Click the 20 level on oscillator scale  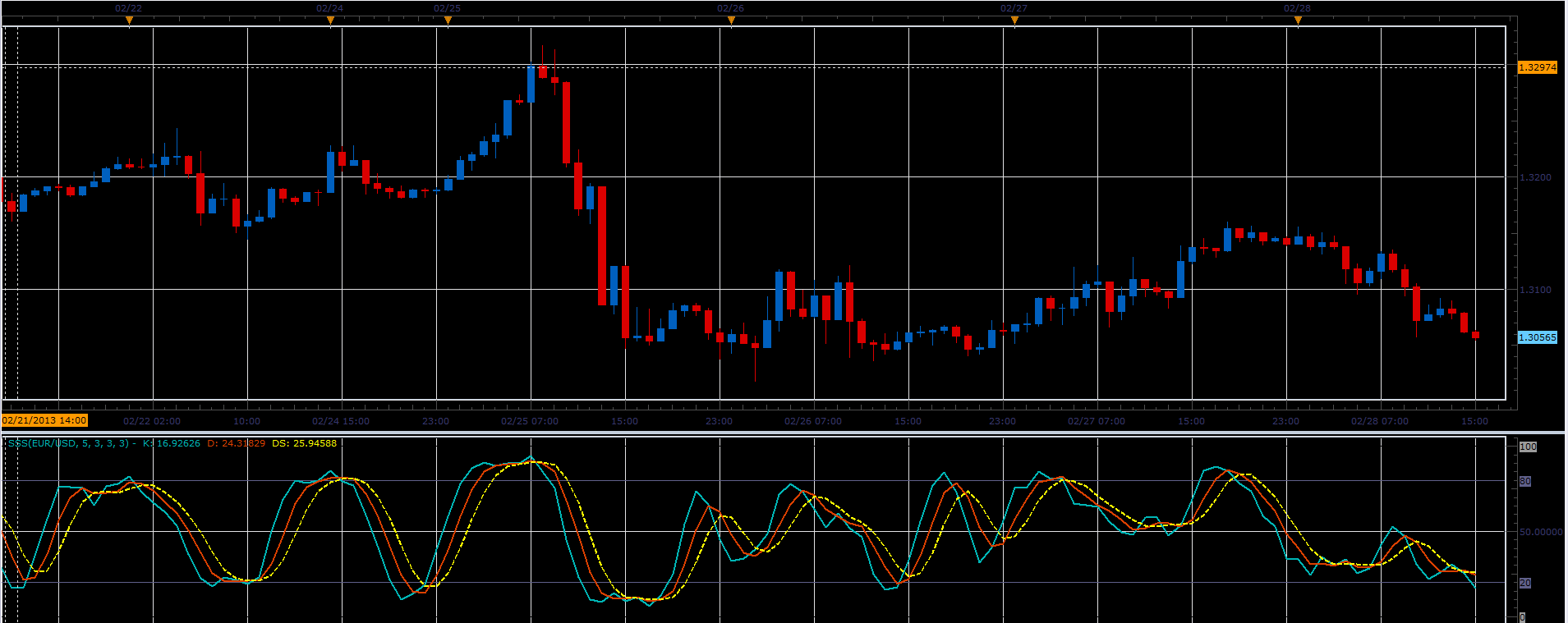pos(1525,583)
